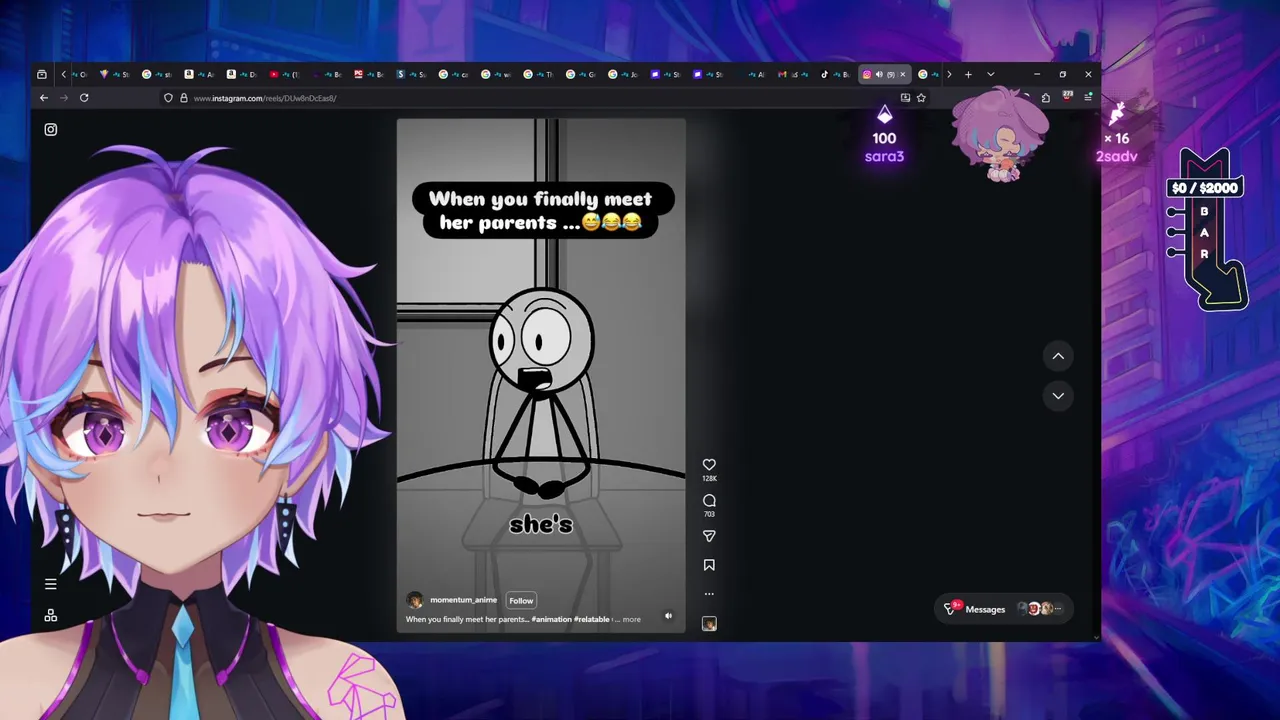Open the comments bubble icon showing 703

click(x=709, y=501)
